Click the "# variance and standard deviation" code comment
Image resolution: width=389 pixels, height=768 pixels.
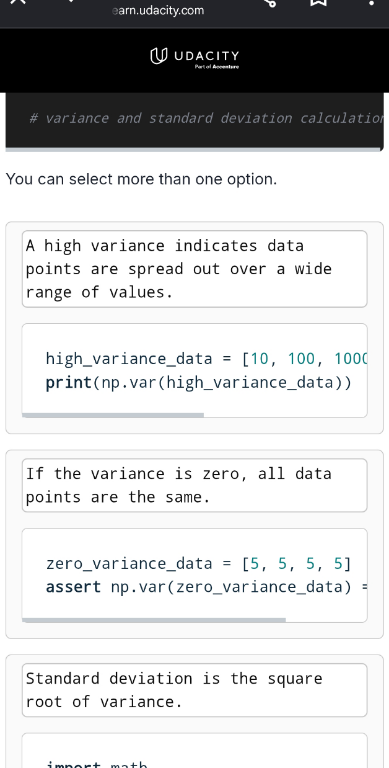(x=206, y=118)
